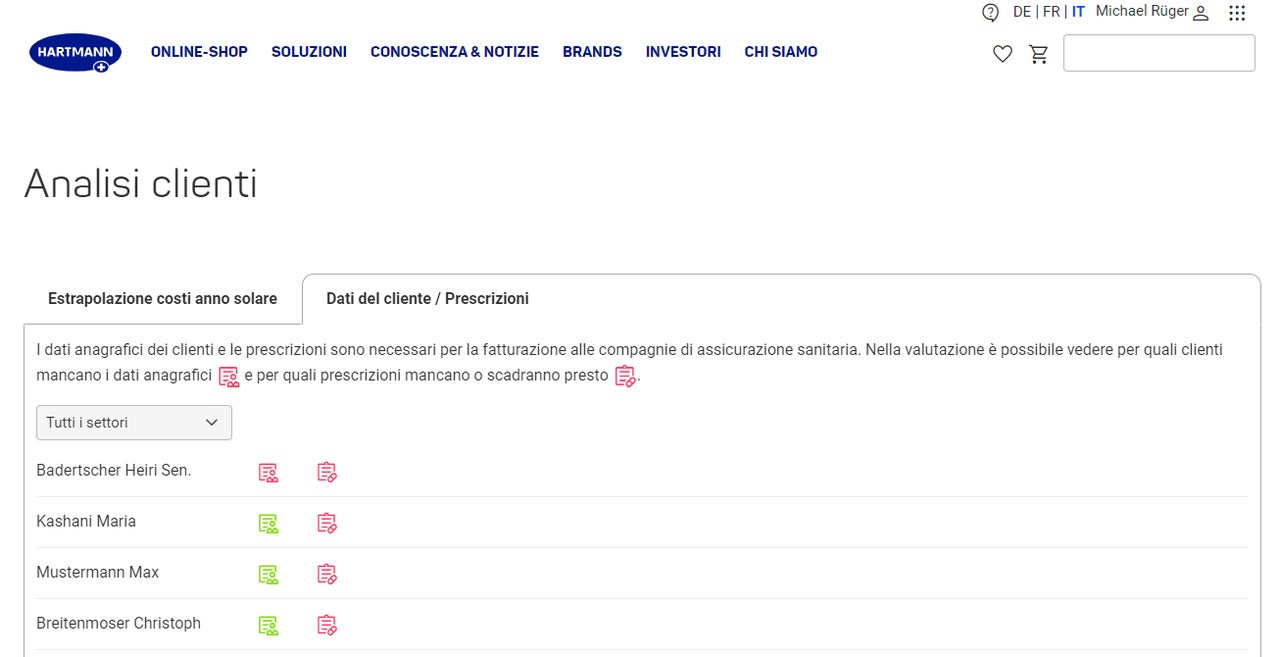Select the Dati del cliente / Prescrizioni tab
Image resolution: width=1280 pixels, height=657 pixels.
click(x=428, y=298)
